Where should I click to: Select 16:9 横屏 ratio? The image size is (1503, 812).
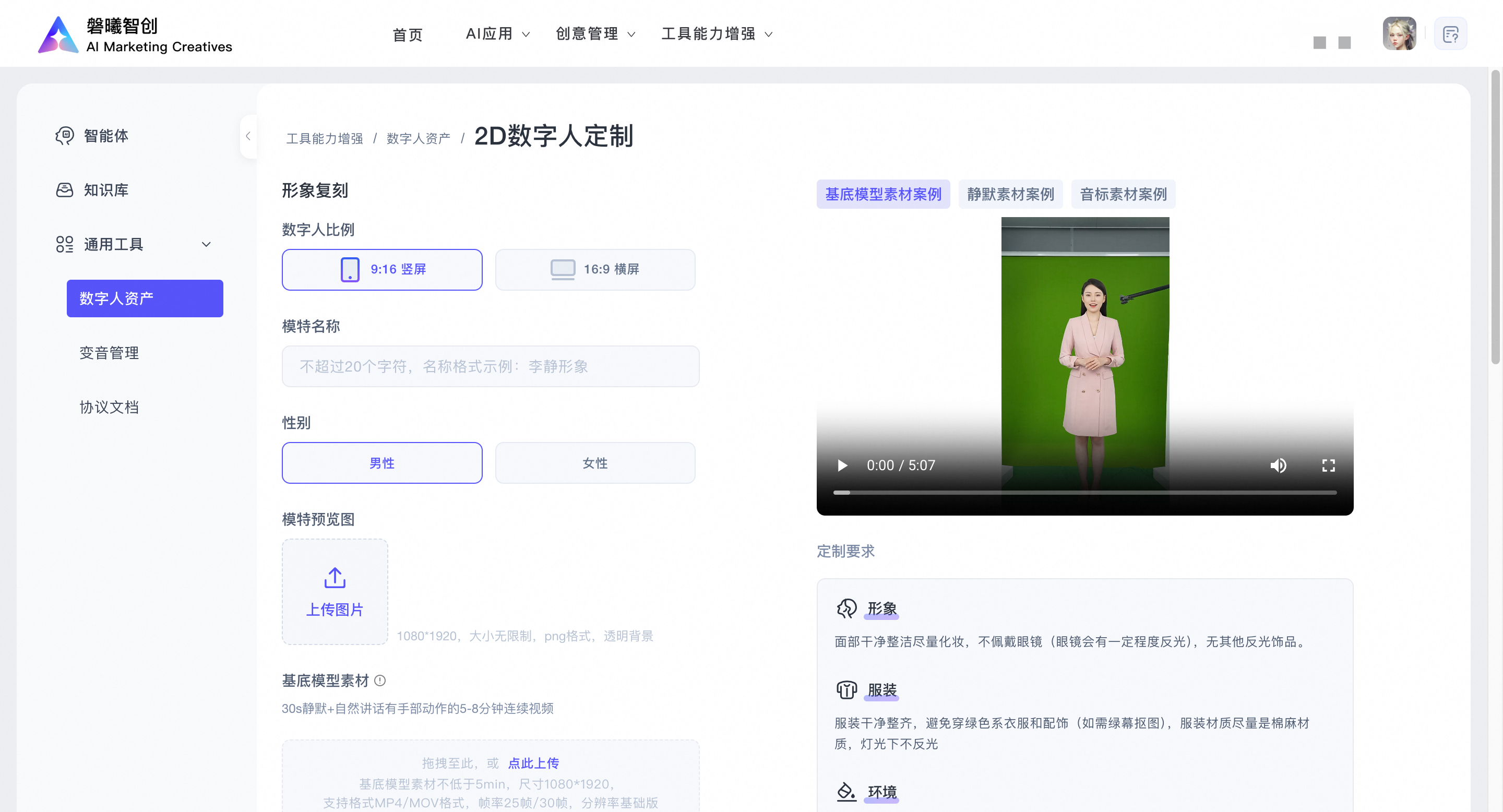point(595,269)
